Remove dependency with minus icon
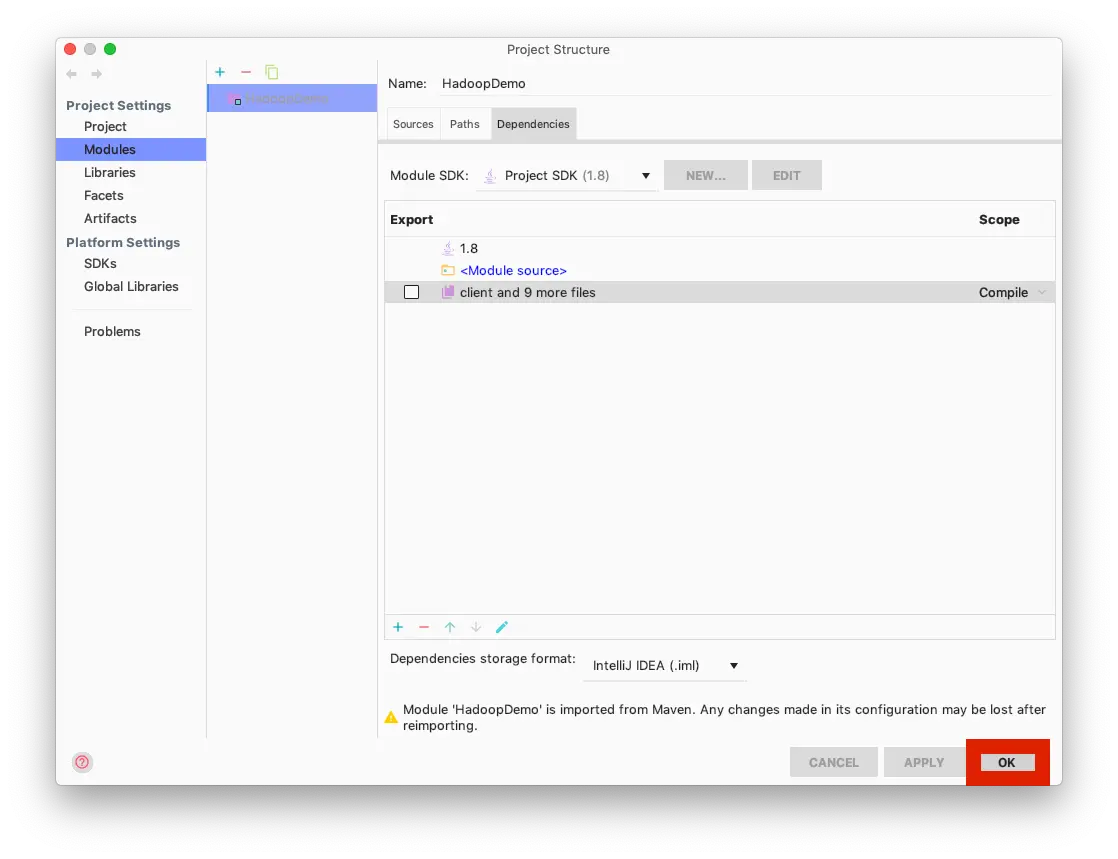 (x=424, y=627)
